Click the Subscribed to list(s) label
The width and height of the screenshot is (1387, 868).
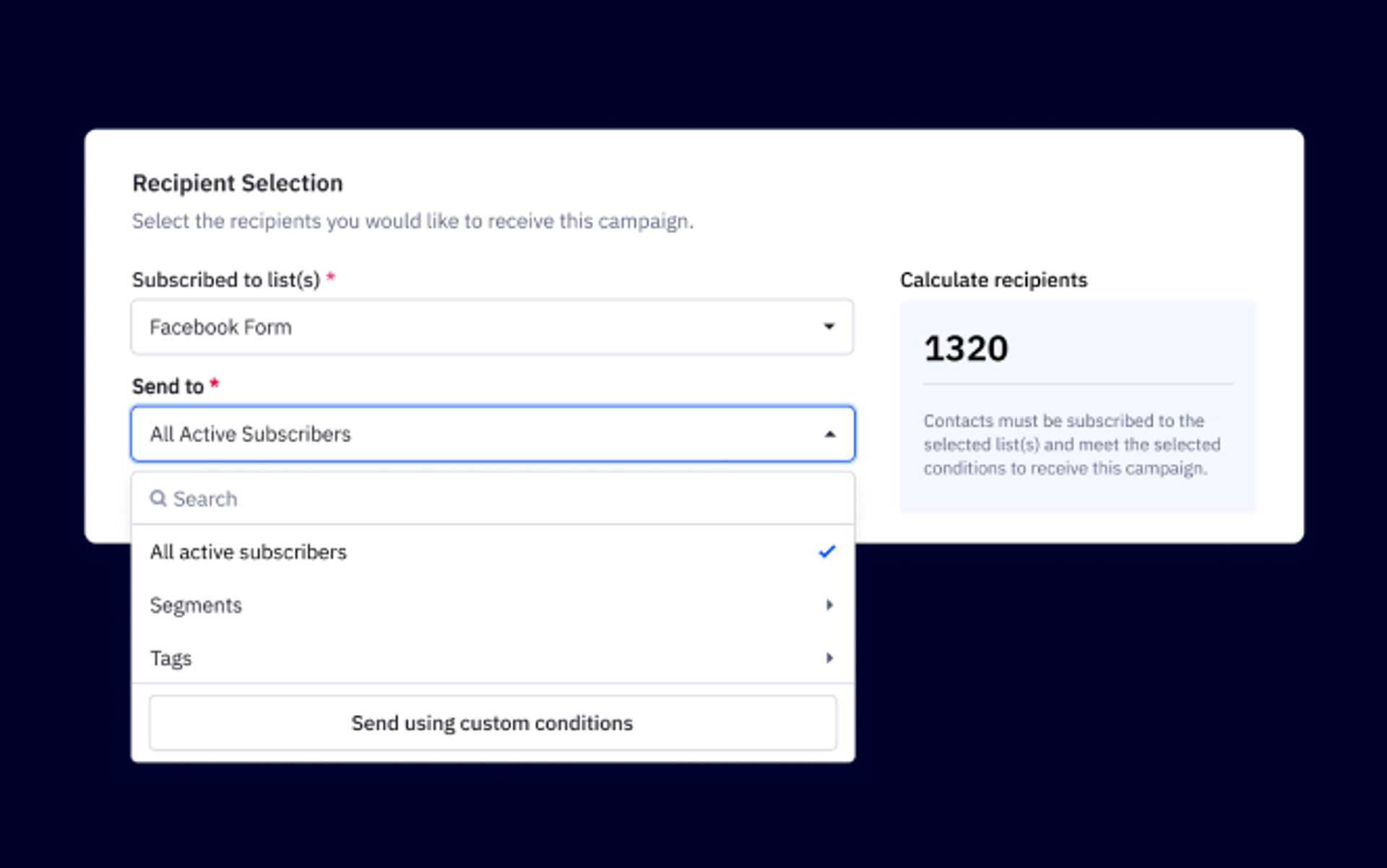226,280
